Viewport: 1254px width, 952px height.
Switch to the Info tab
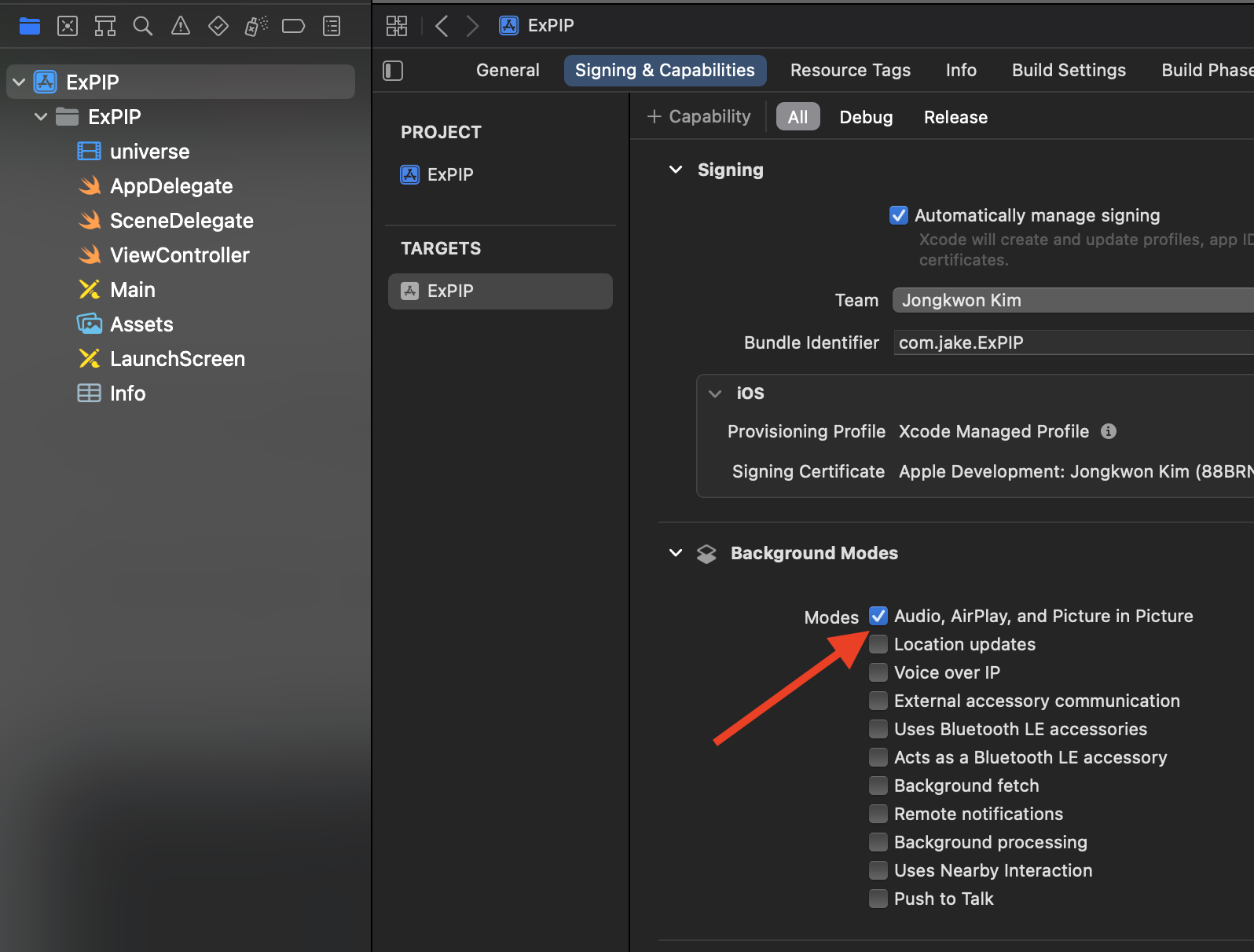tap(961, 71)
